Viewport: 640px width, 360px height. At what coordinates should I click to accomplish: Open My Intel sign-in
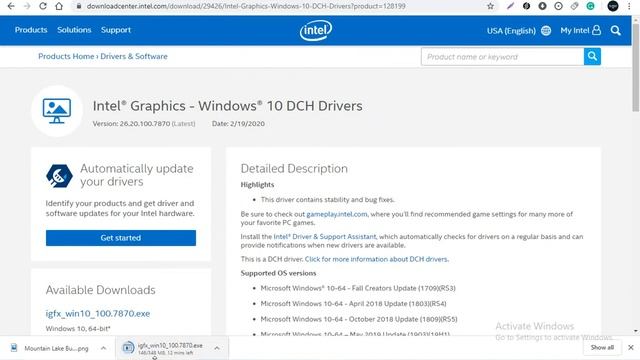pos(575,30)
